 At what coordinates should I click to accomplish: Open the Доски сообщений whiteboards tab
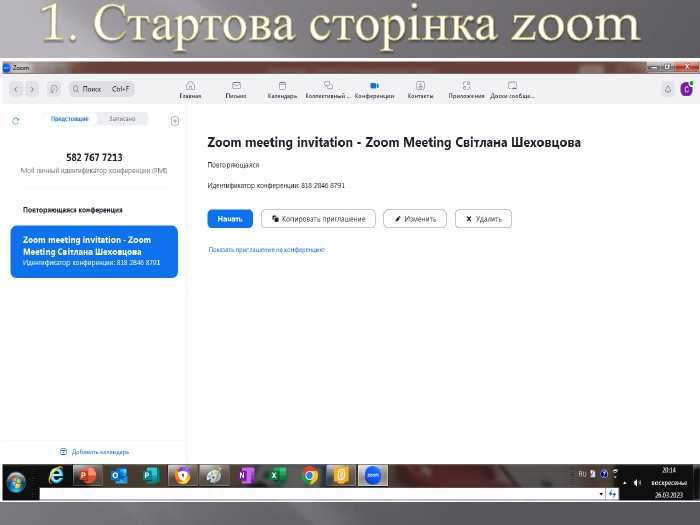tap(512, 90)
